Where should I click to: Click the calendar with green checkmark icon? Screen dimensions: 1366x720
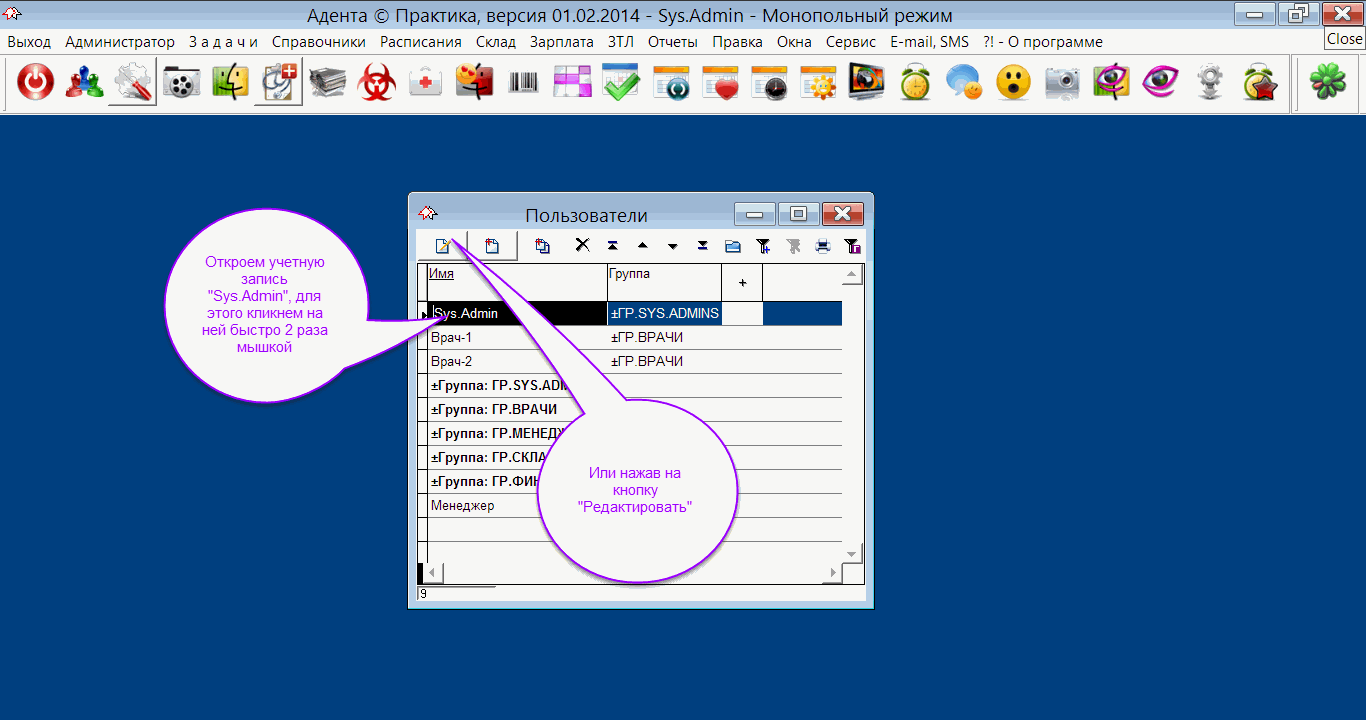(621, 83)
